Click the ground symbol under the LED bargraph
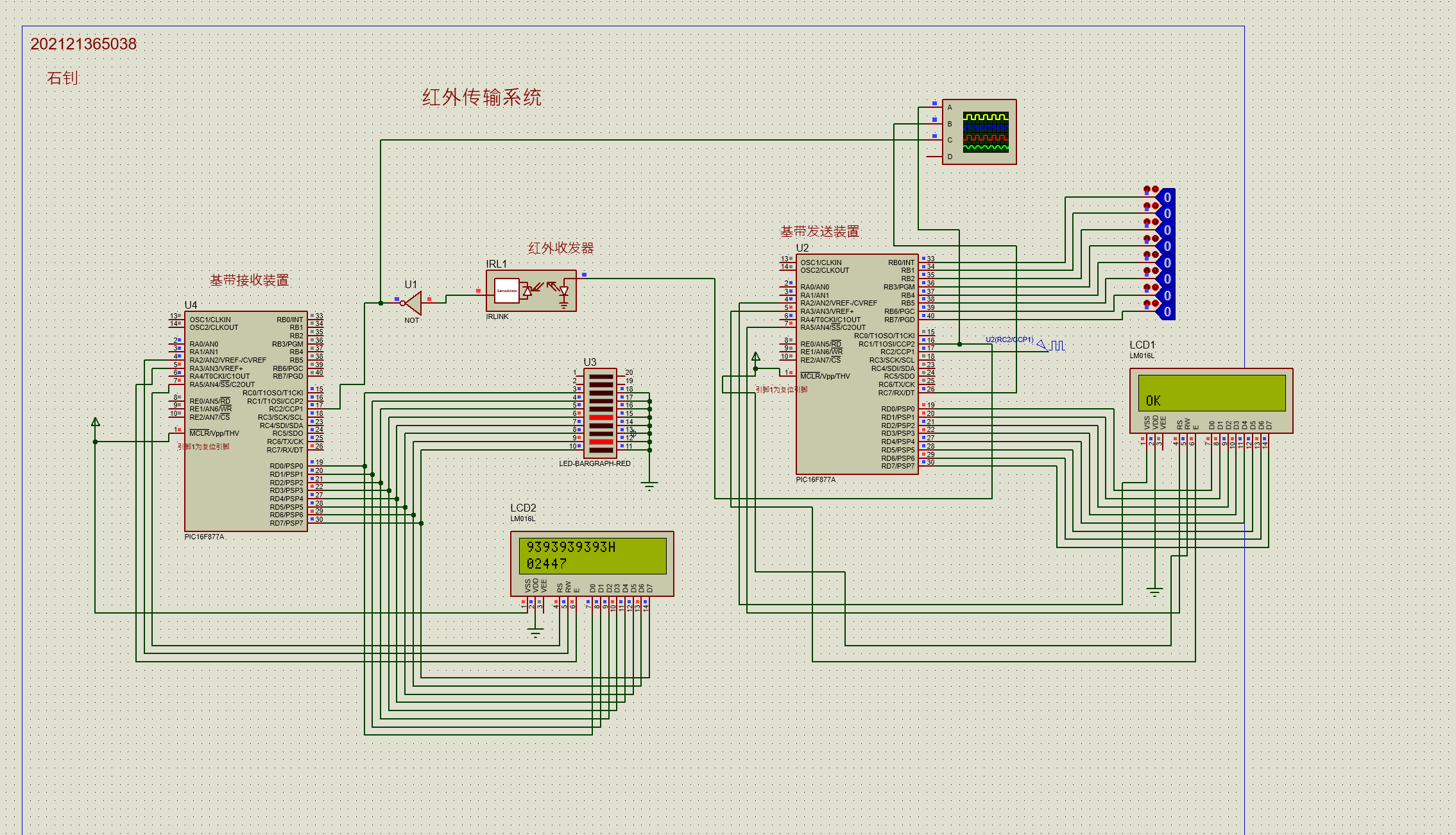This screenshot has height=835, width=1456. point(649,486)
